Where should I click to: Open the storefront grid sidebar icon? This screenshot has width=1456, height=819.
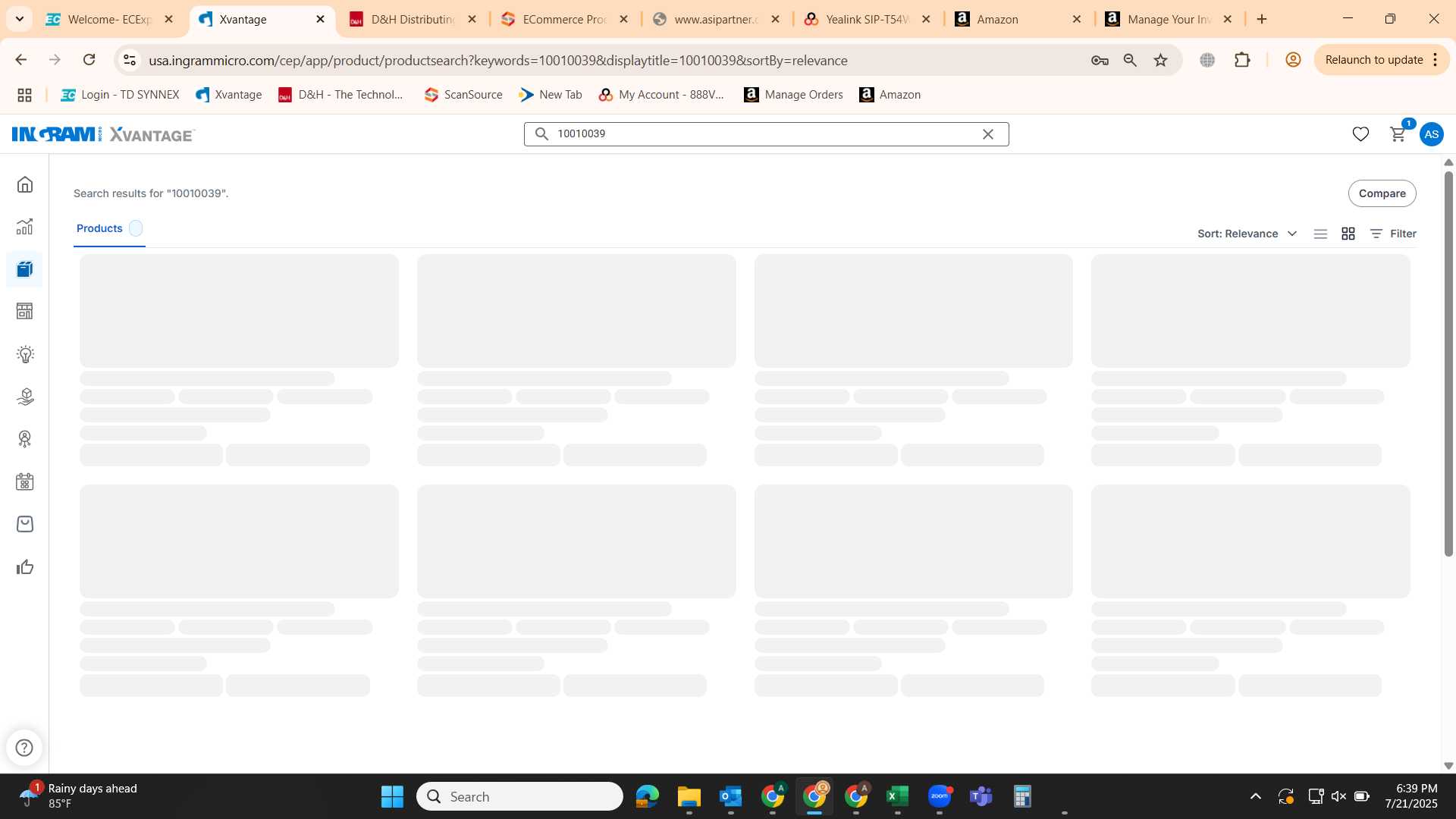tap(25, 311)
